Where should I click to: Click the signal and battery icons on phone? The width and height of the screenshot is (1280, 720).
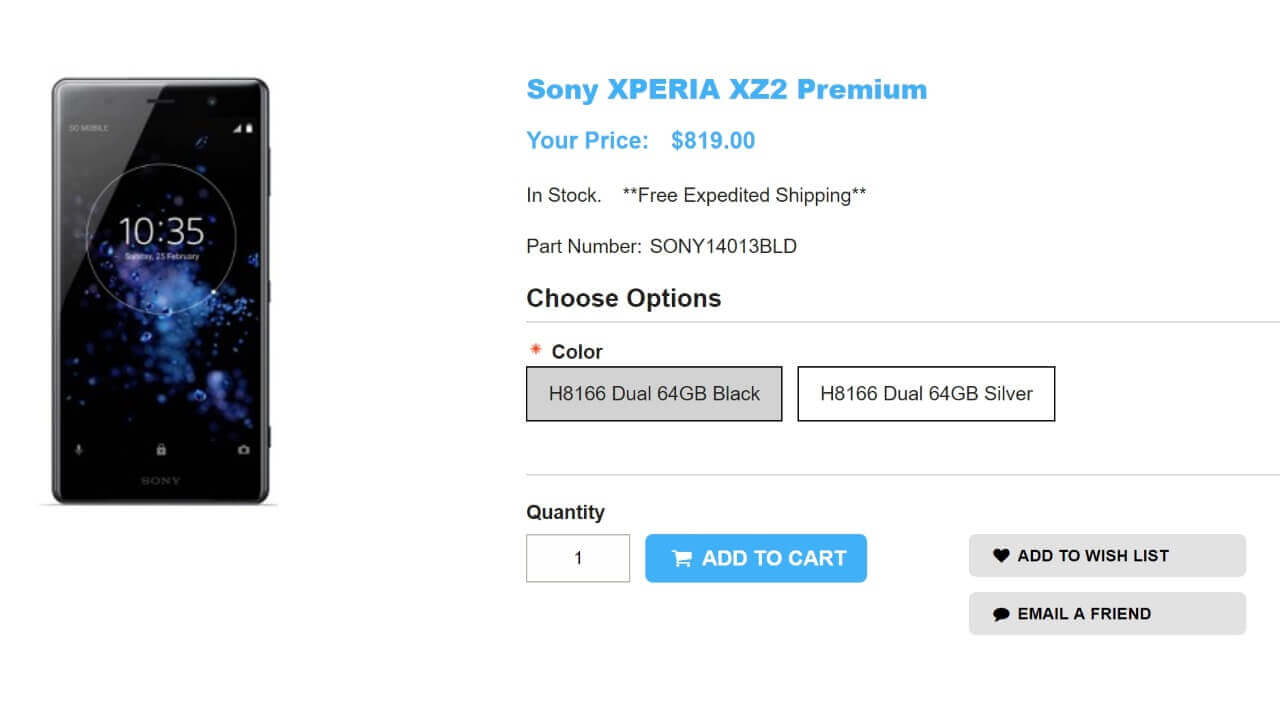tap(243, 128)
